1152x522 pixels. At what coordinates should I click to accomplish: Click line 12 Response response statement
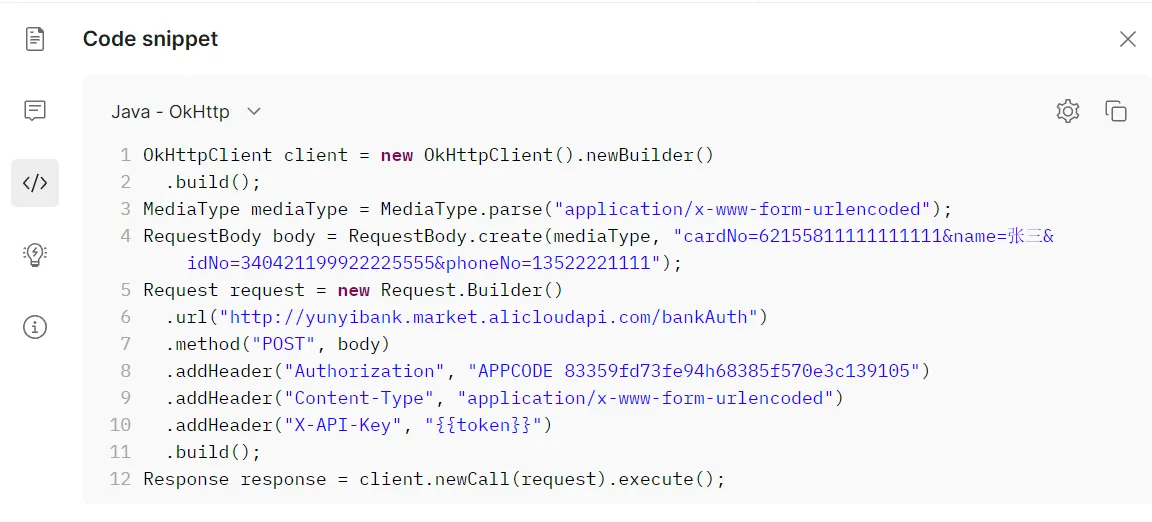[433, 479]
